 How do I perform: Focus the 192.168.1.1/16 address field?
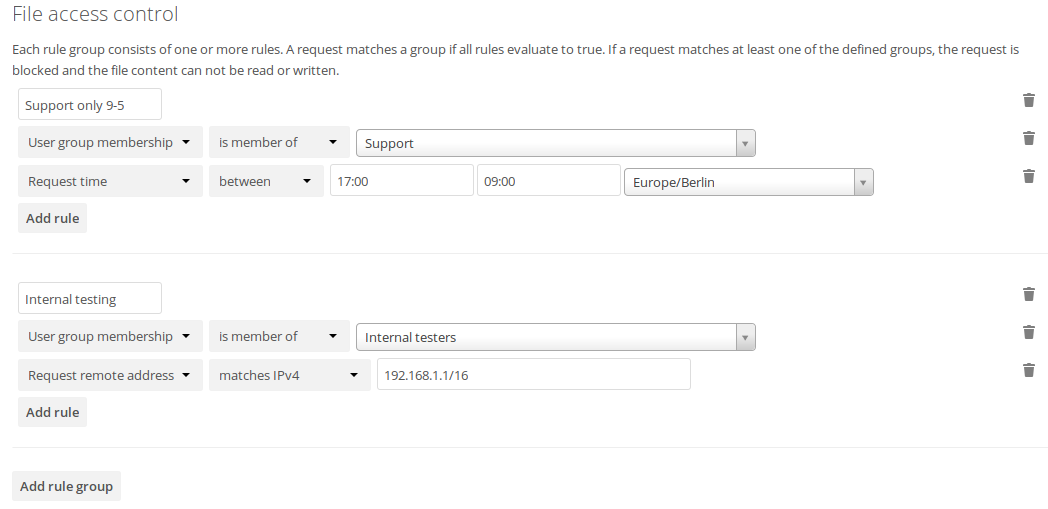[533, 375]
